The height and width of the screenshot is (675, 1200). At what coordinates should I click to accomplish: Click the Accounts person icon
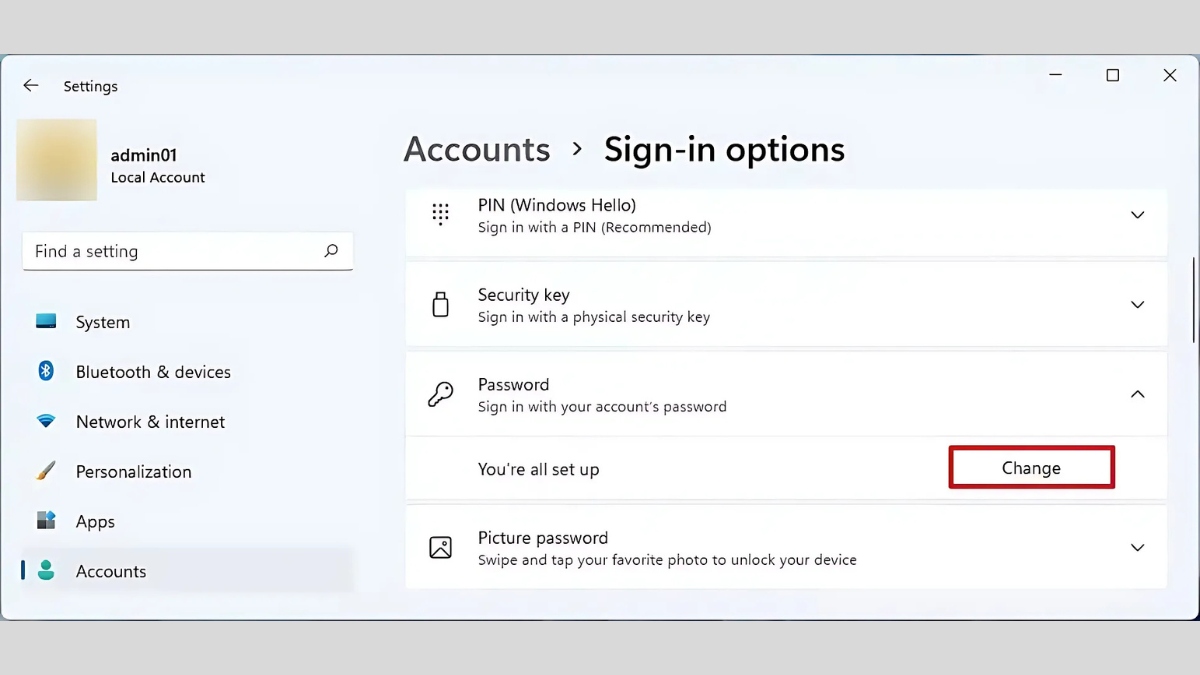46,571
